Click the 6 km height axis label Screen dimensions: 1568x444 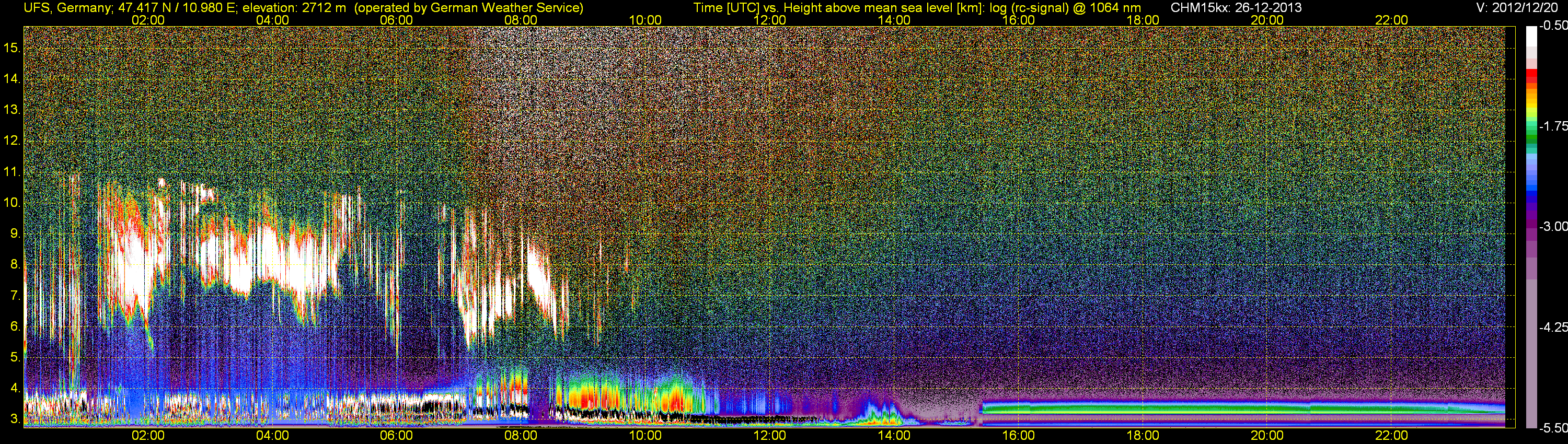tap(15, 326)
